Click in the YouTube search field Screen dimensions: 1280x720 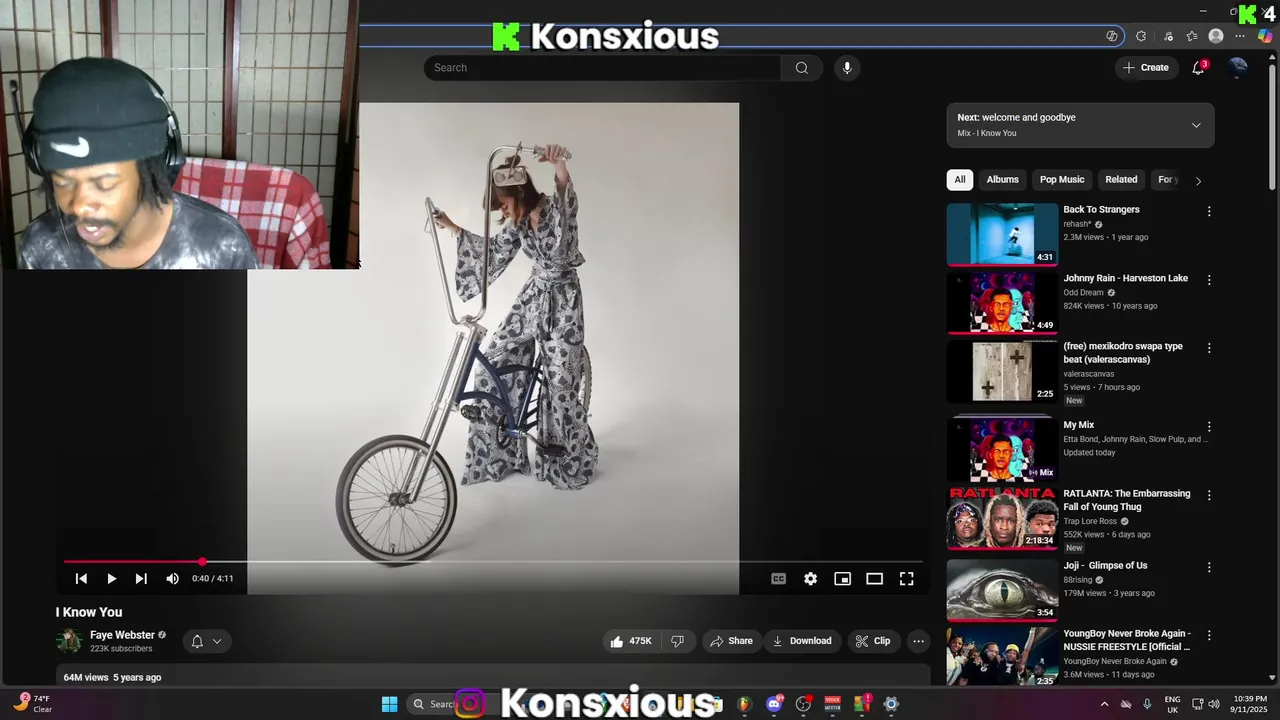click(602, 68)
